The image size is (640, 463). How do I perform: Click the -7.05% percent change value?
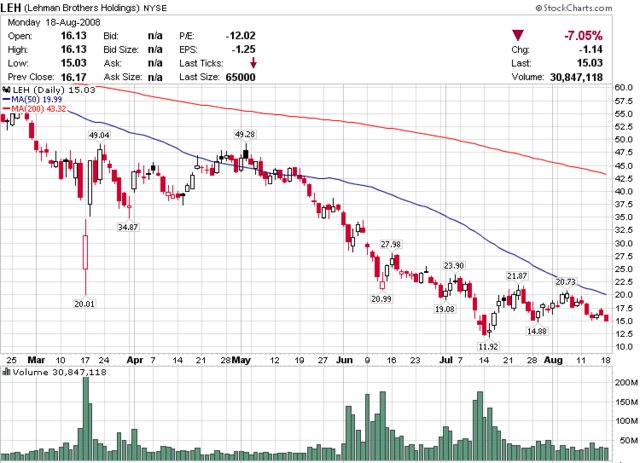(583, 36)
